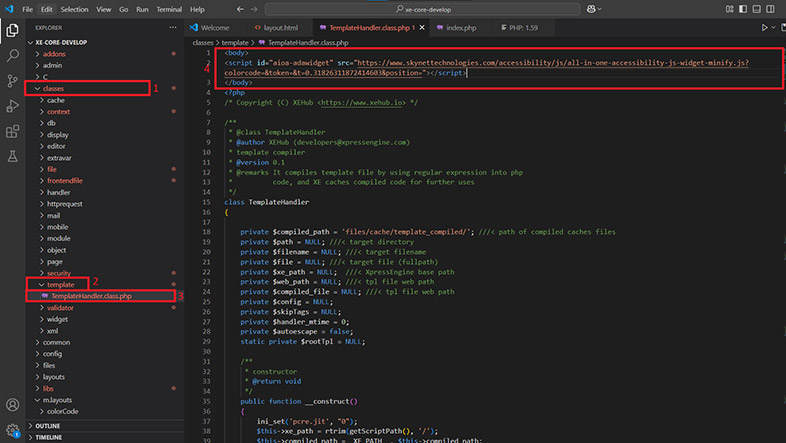This screenshot has height=443, width=786.
Task: Go back with the left arrow
Action: click(x=240, y=9)
